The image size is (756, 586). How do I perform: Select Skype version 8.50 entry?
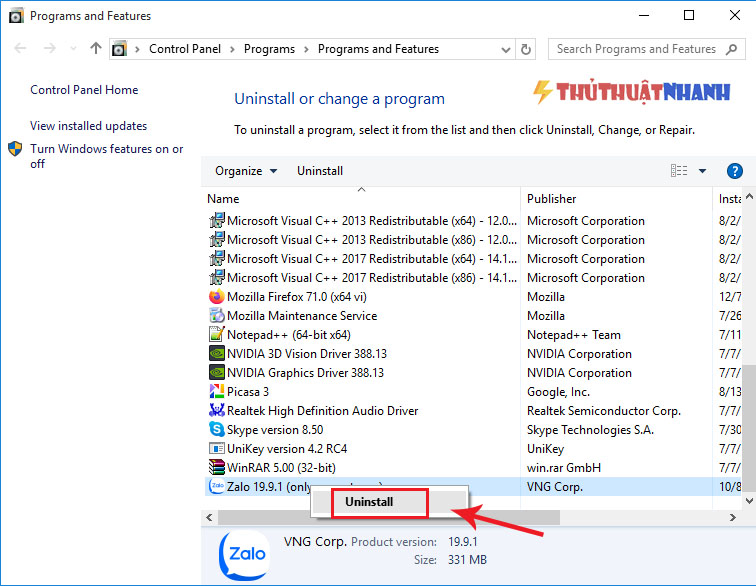[275, 430]
